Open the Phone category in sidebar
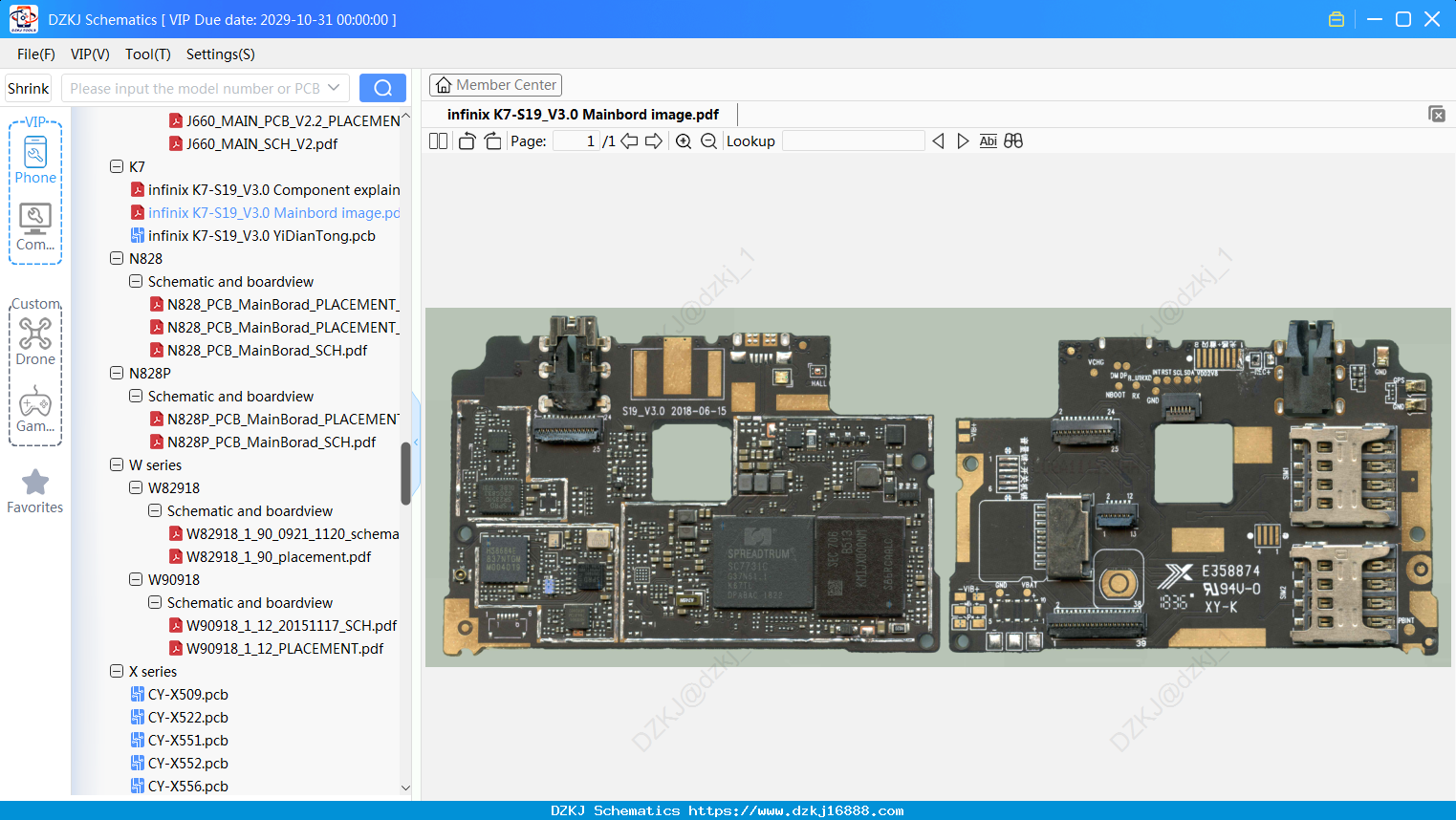 35,160
